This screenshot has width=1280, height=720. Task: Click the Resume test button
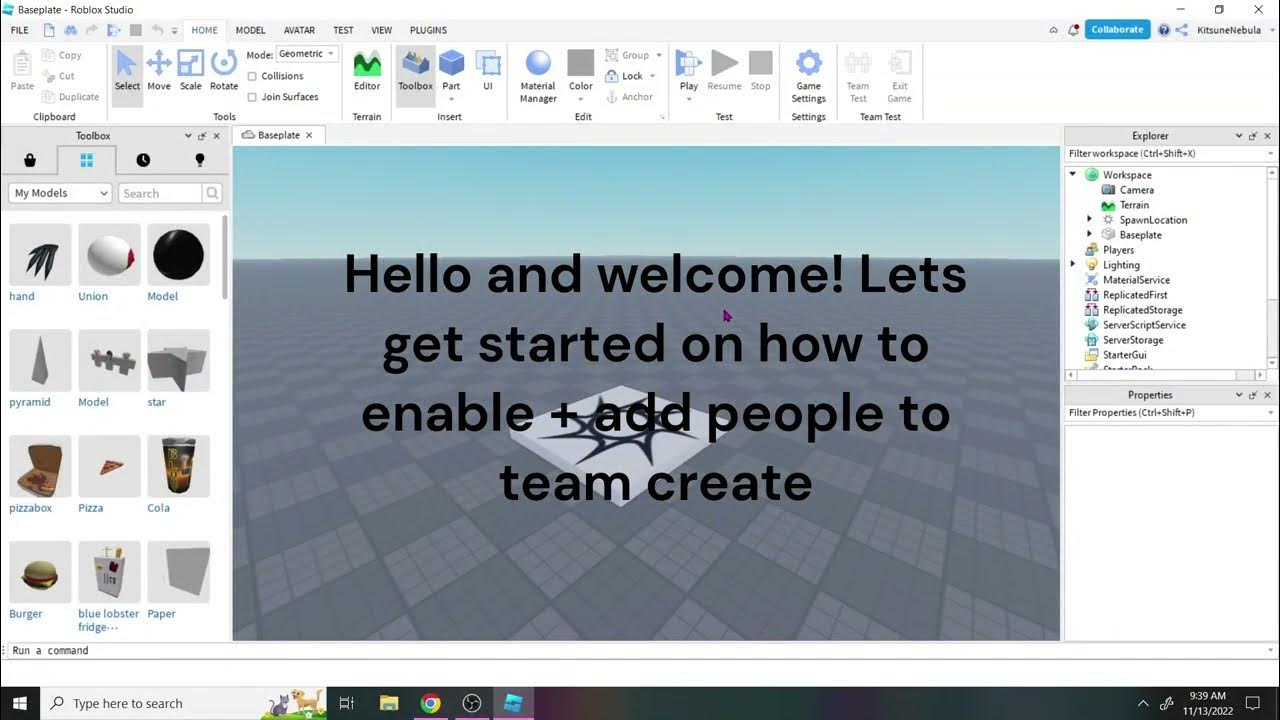click(x=724, y=70)
